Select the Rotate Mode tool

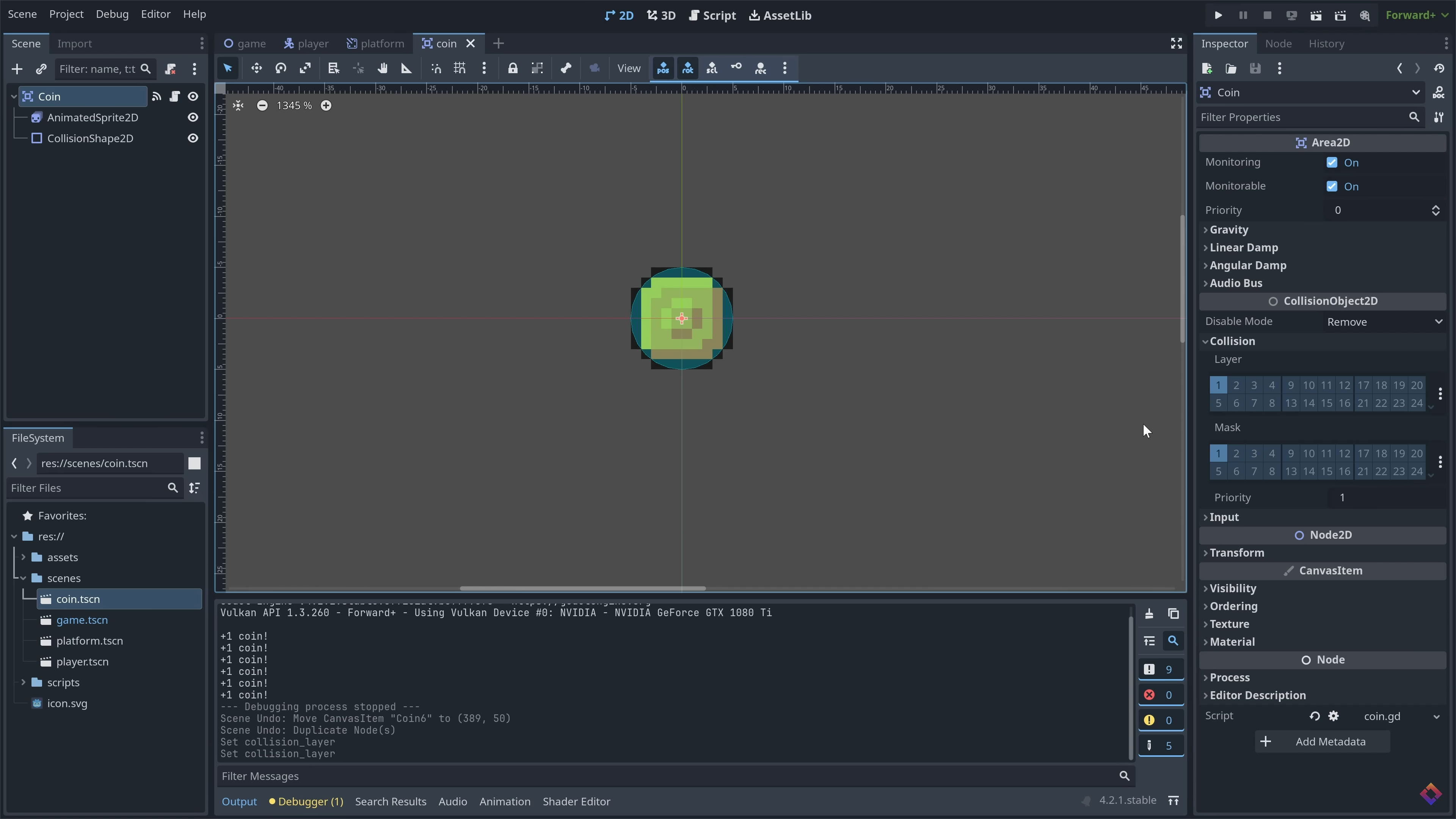click(280, 68)
